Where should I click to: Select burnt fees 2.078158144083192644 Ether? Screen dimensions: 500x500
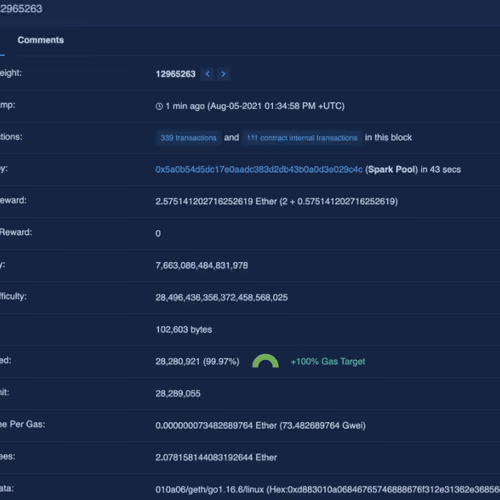(216, 458)
